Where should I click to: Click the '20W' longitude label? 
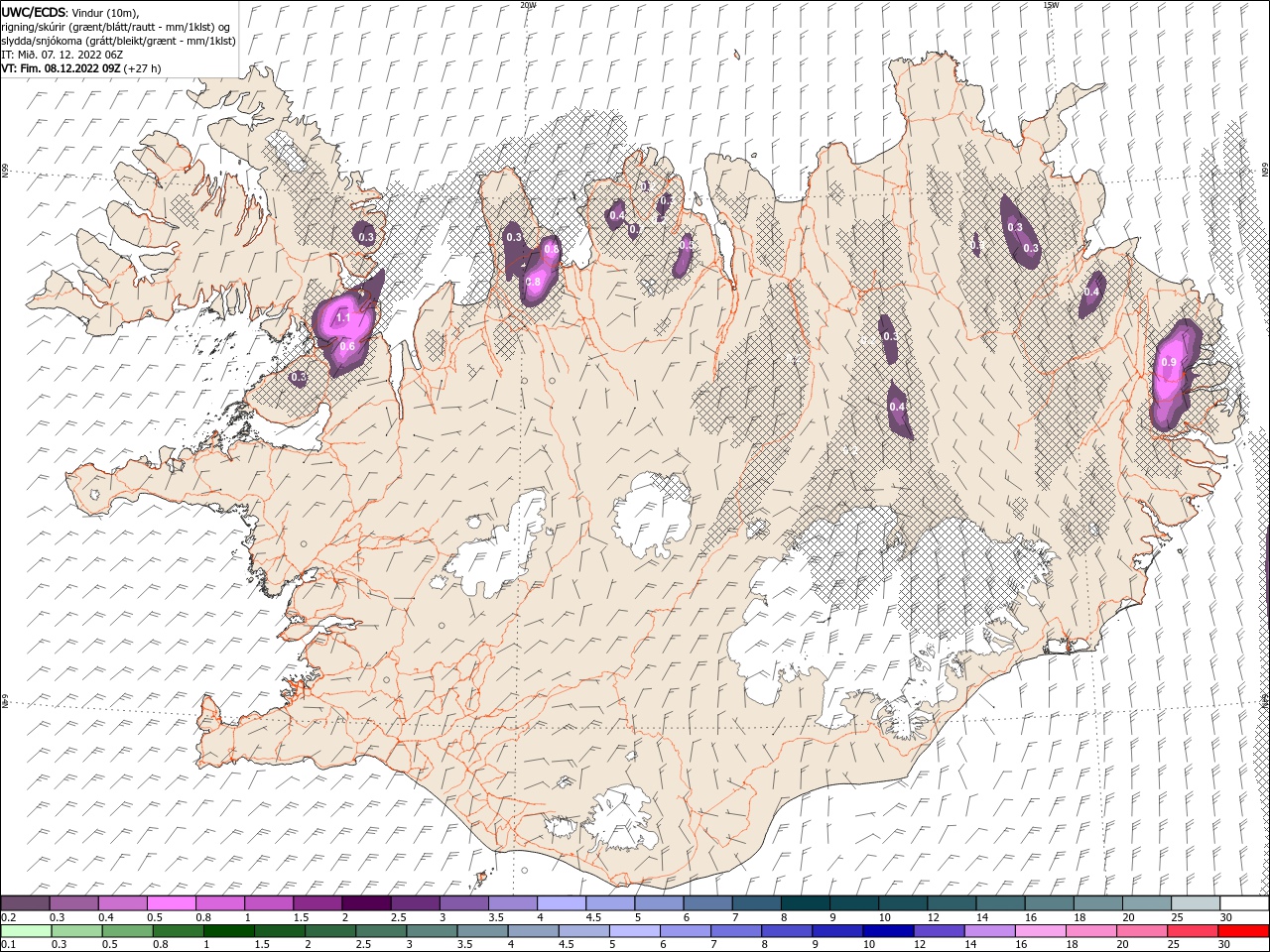(528, 5)
